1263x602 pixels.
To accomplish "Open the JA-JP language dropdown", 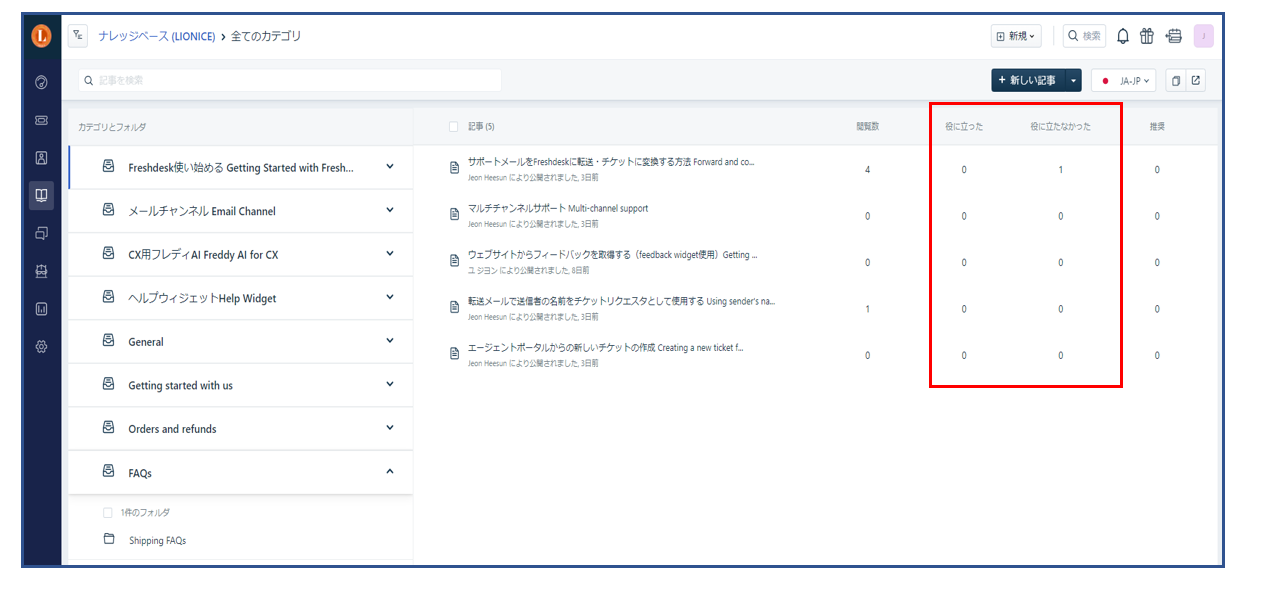I will click(1123, 81).
